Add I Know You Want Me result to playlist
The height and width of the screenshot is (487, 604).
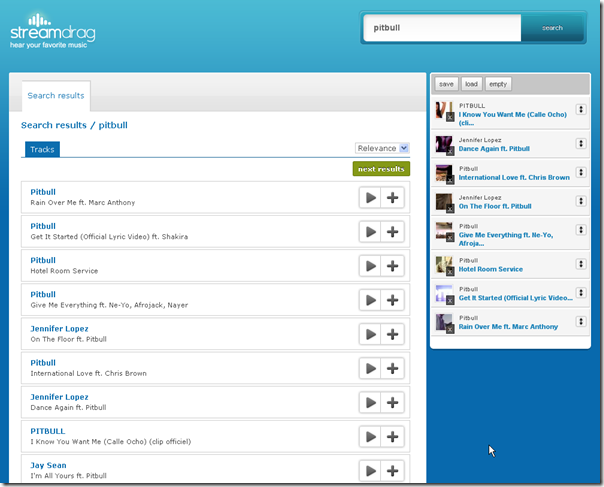(x=393, y=437)
